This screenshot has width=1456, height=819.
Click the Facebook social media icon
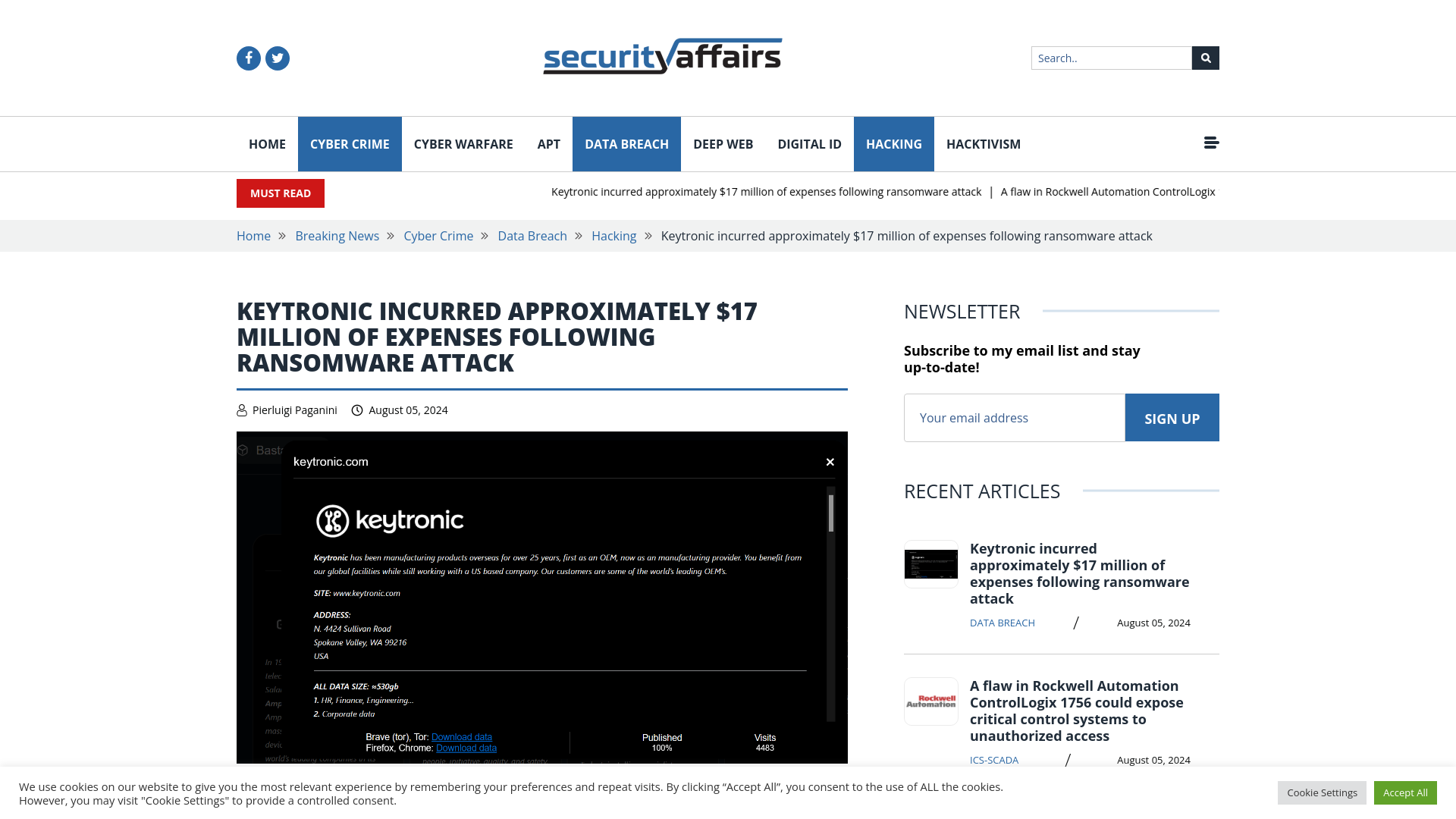point(248,58)
